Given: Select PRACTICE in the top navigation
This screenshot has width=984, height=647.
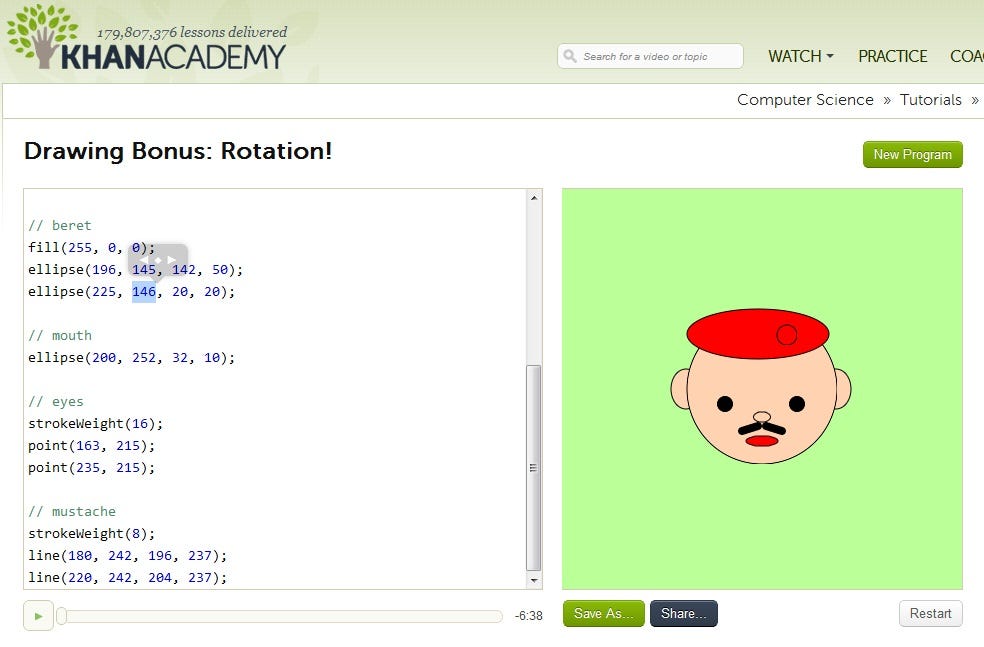Looking at the screenshot, I should [x=892, y=57].
